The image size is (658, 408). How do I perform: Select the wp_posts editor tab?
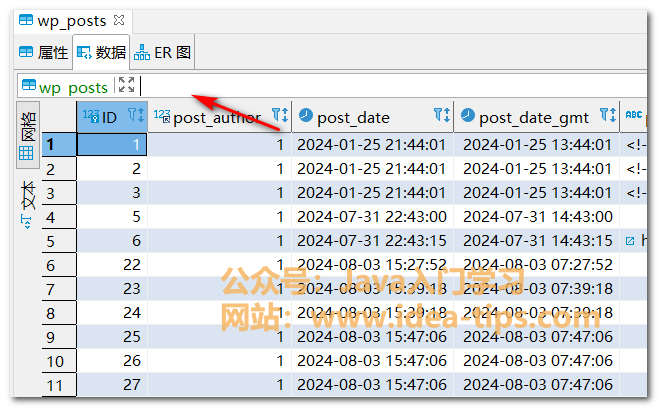[x=72, y=21]
